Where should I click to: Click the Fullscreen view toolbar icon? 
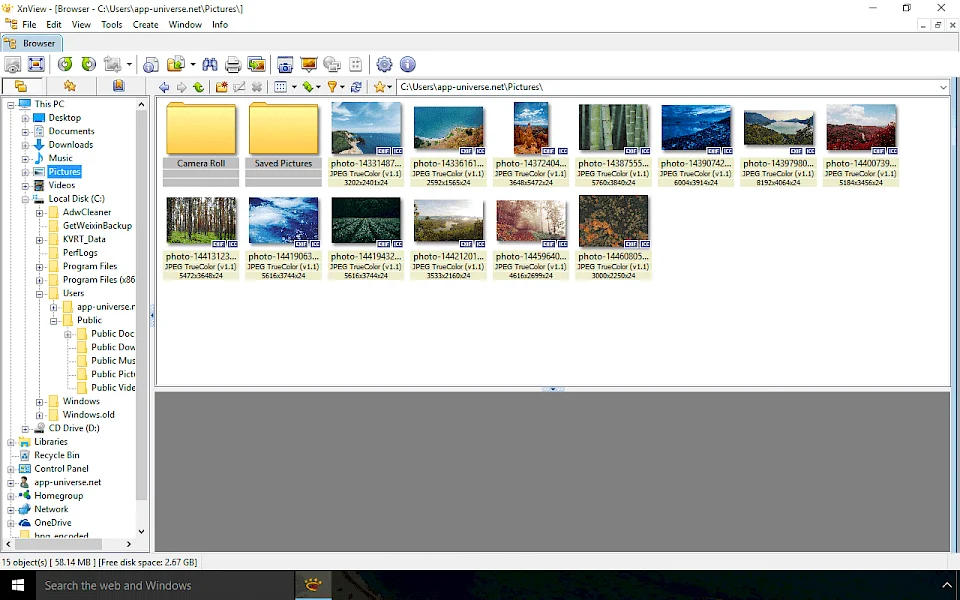click(x=37, y=65)
